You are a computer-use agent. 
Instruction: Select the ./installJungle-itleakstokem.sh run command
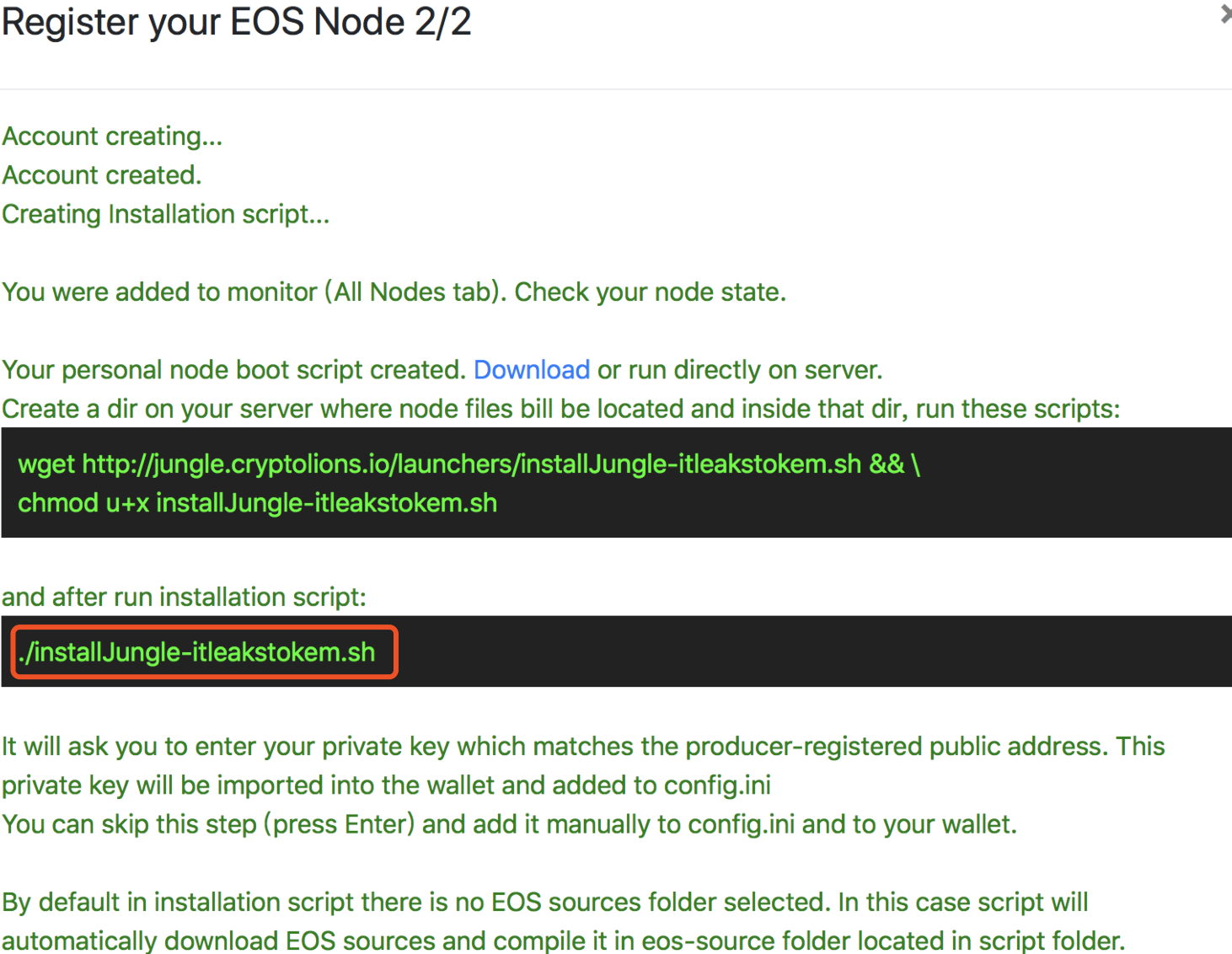196,652
